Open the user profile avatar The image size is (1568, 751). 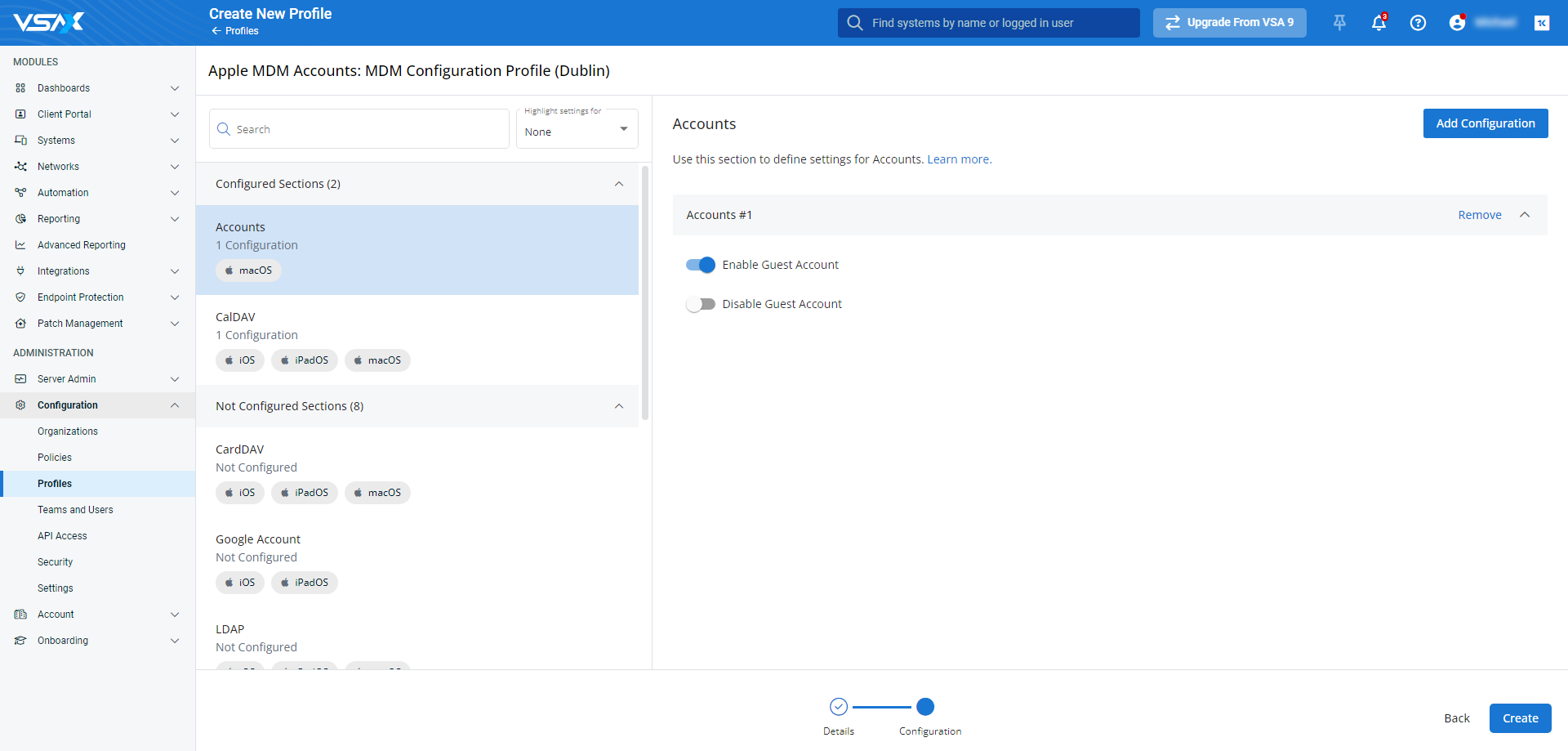coord(1458,23)
